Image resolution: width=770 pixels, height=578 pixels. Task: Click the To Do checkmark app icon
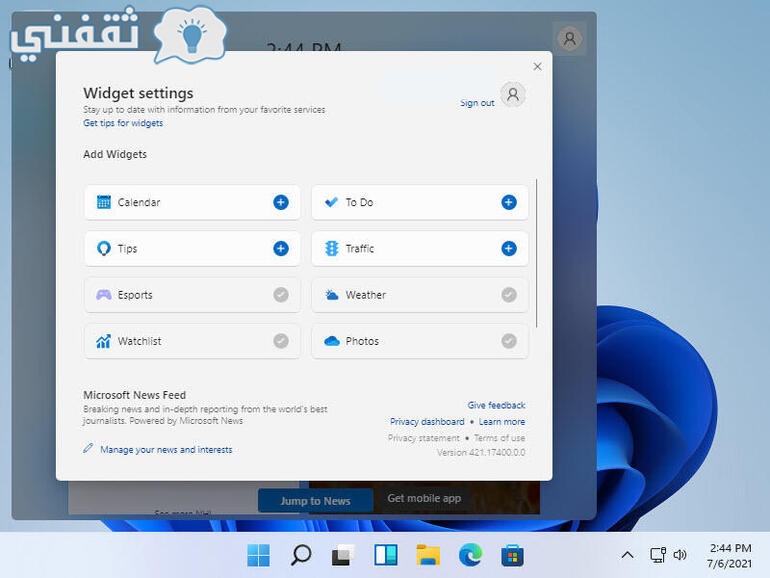(x=331, y=202)
